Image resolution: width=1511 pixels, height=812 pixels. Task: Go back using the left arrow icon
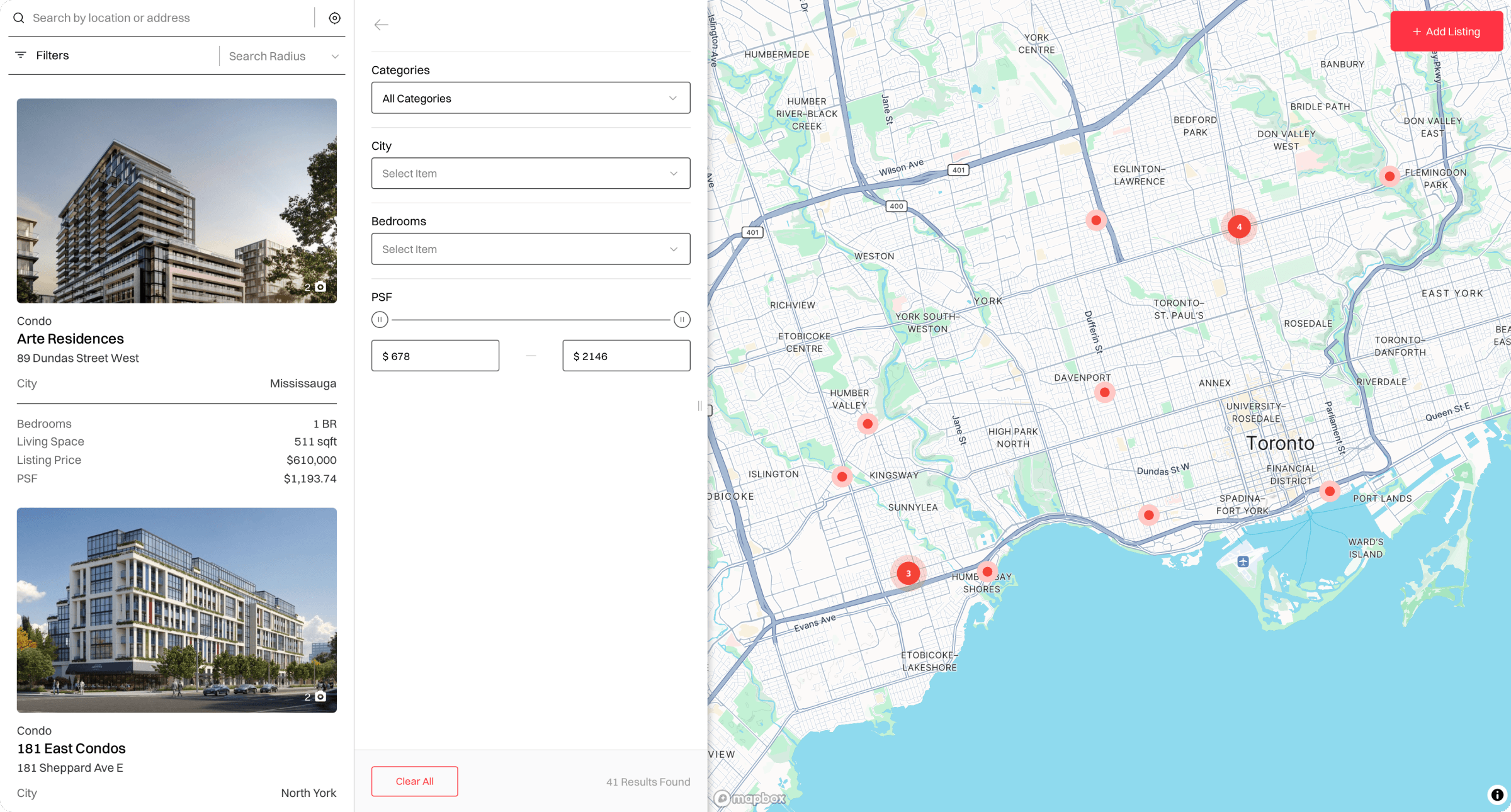(x=381, y=25)
